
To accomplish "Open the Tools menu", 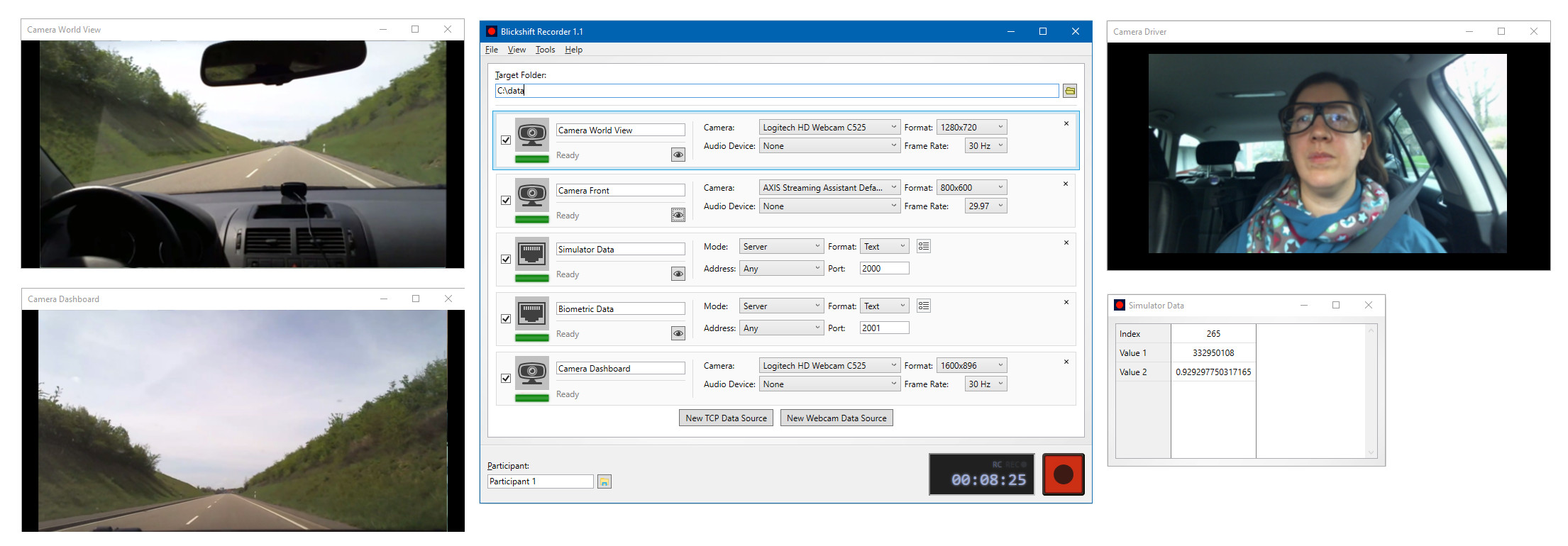I will click(x=545, y=50).
